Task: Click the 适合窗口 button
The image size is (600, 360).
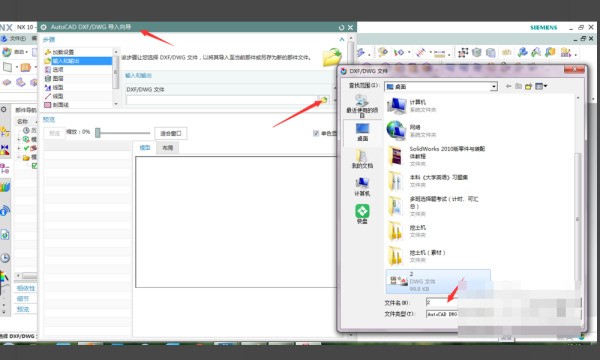Action: (x=171, y=134)
